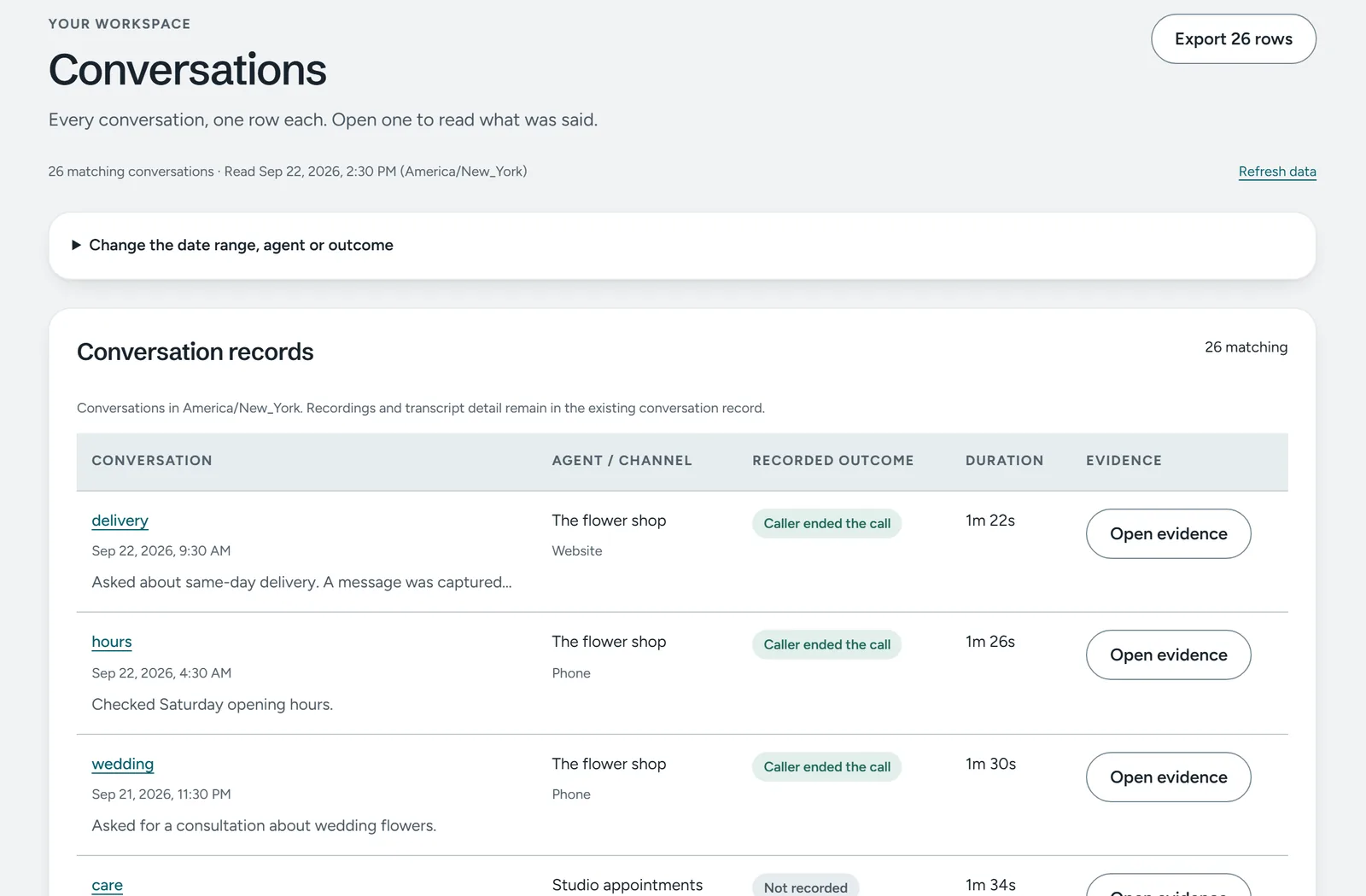Click "The flower shop" in the hours row

pyautogui.click(x=609, y=642)
